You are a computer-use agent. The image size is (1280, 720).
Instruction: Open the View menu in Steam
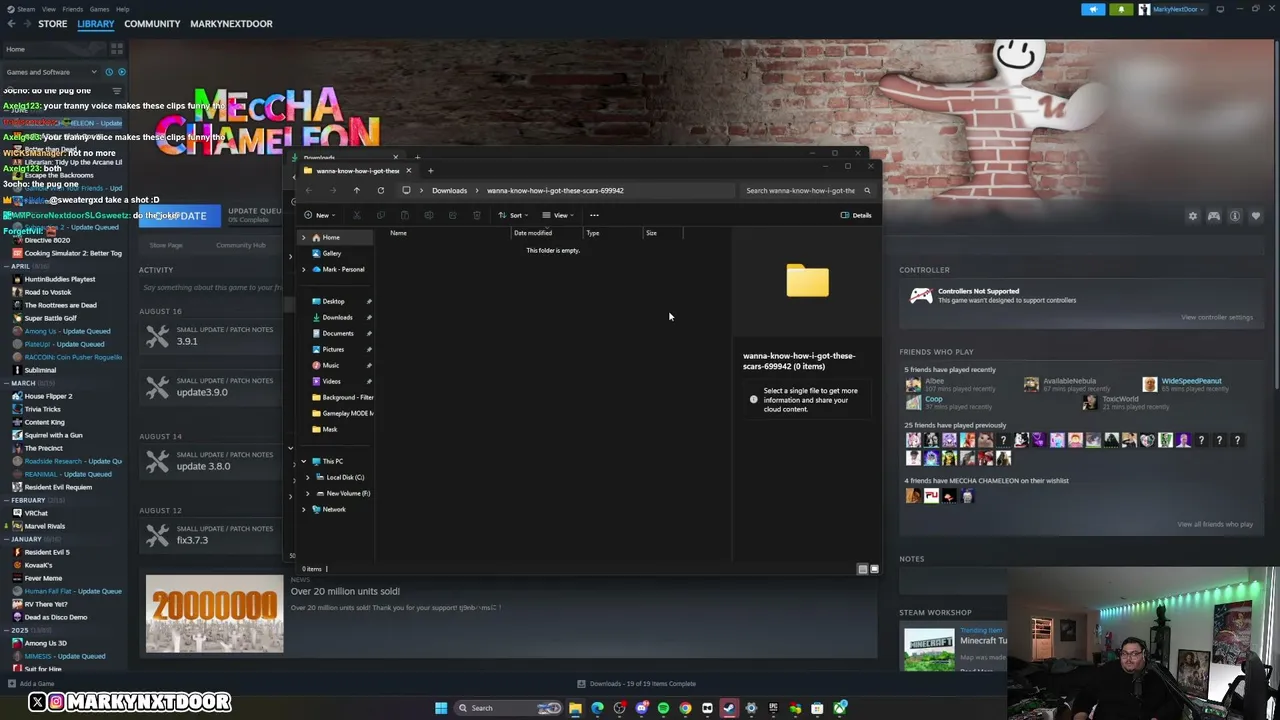click(x=48, y=9)
